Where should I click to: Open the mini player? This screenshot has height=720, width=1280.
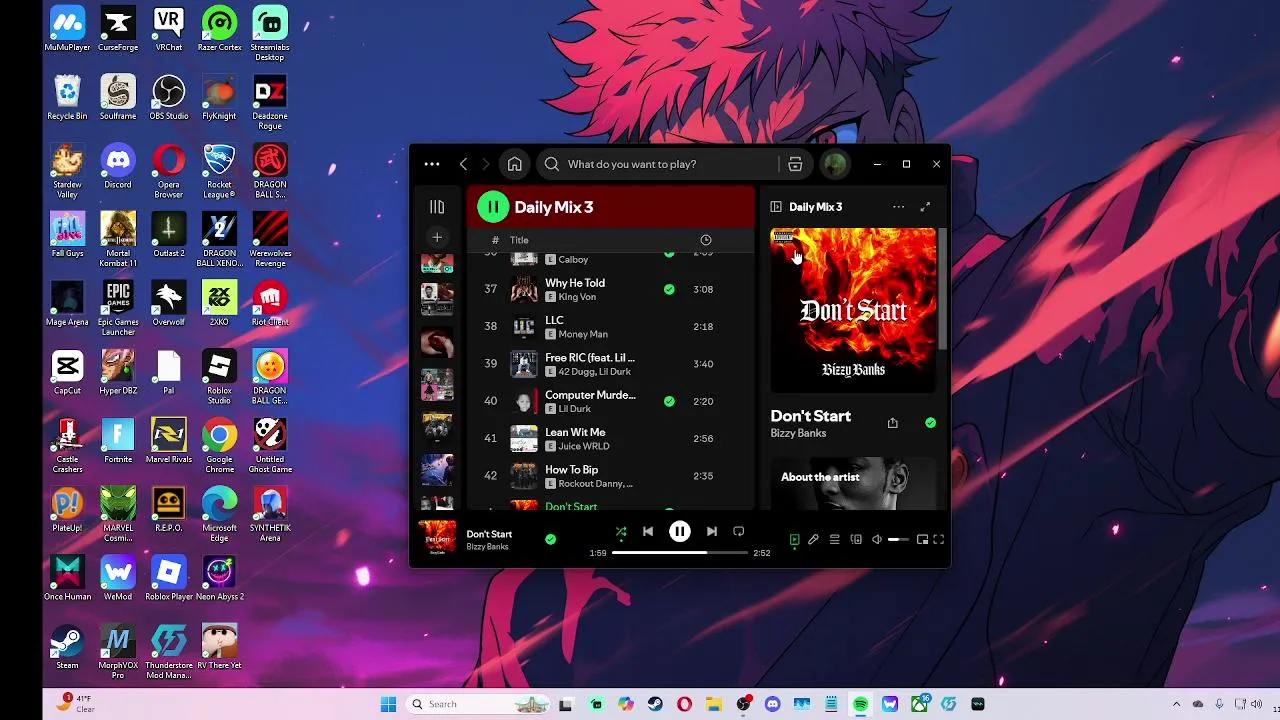[x=922, y=540]
